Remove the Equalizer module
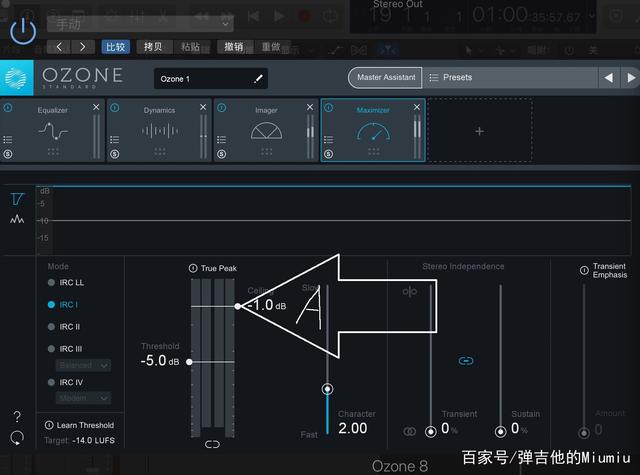Screen dimensions: 640x475 tap(96, 107)
